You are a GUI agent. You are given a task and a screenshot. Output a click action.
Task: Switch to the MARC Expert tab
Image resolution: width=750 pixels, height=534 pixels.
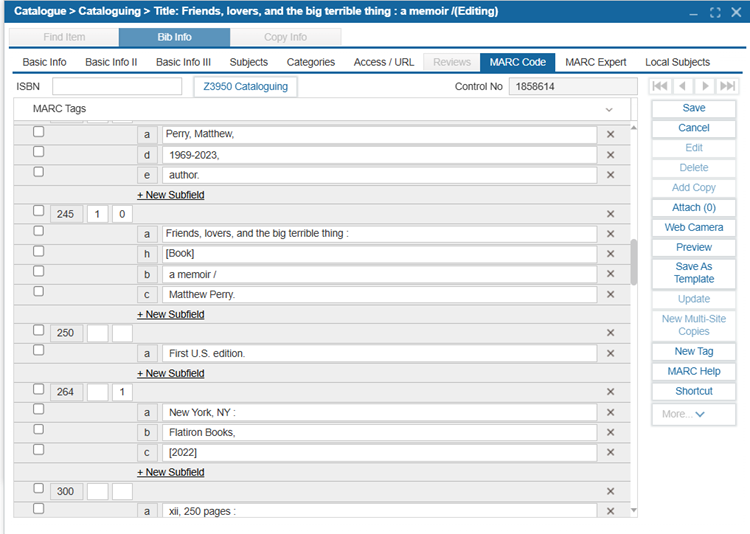[596, 62]
